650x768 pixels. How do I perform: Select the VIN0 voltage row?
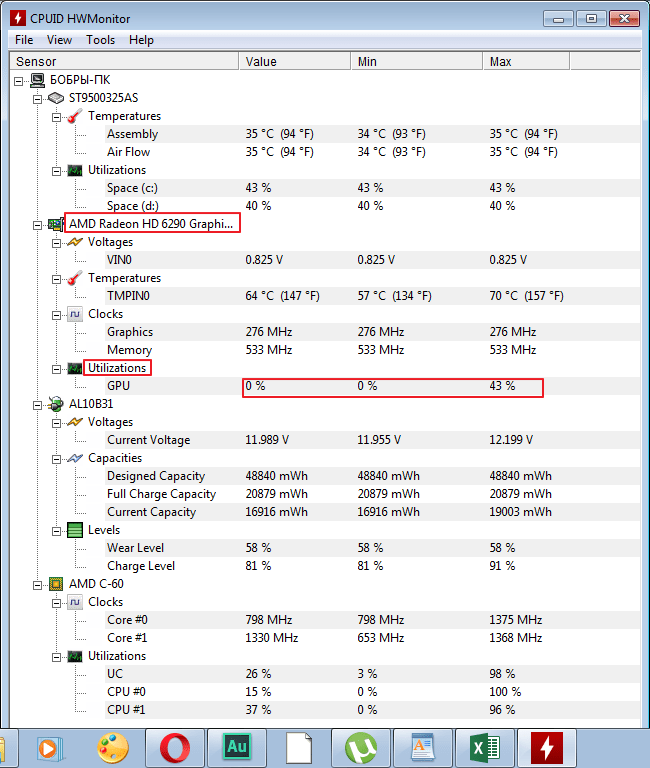[372, 260]
